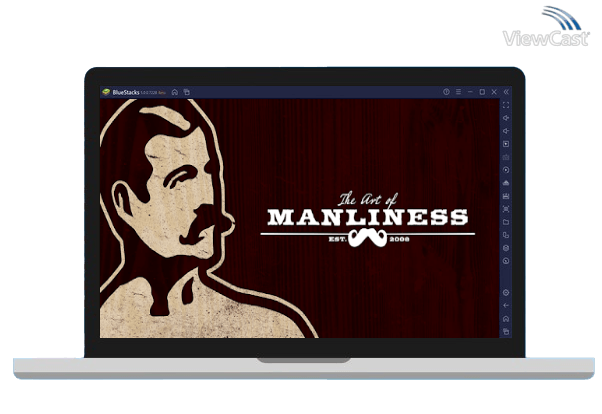Click the hexagon-shaped icon in sidebar
602x414 pixels.
tap(506, 248)
